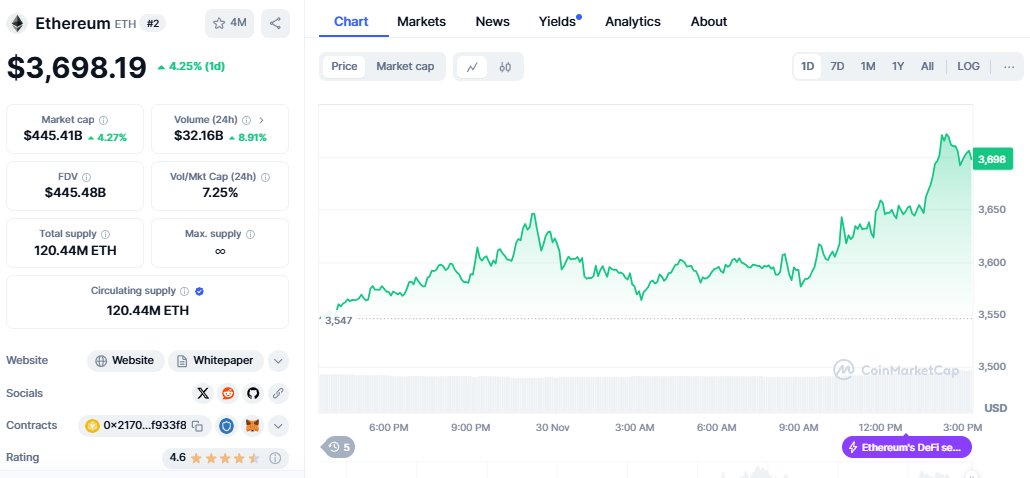Show Market cap info tooltip icon
1030x478 pixels.
coord(103,120)
